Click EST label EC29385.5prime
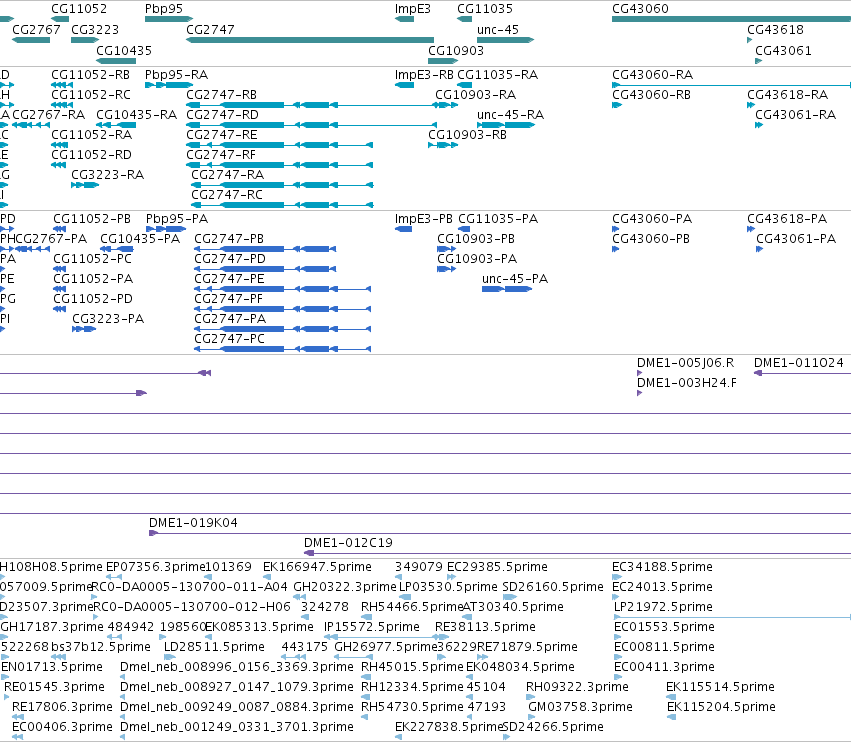851x742 pixels. [497, 567]
